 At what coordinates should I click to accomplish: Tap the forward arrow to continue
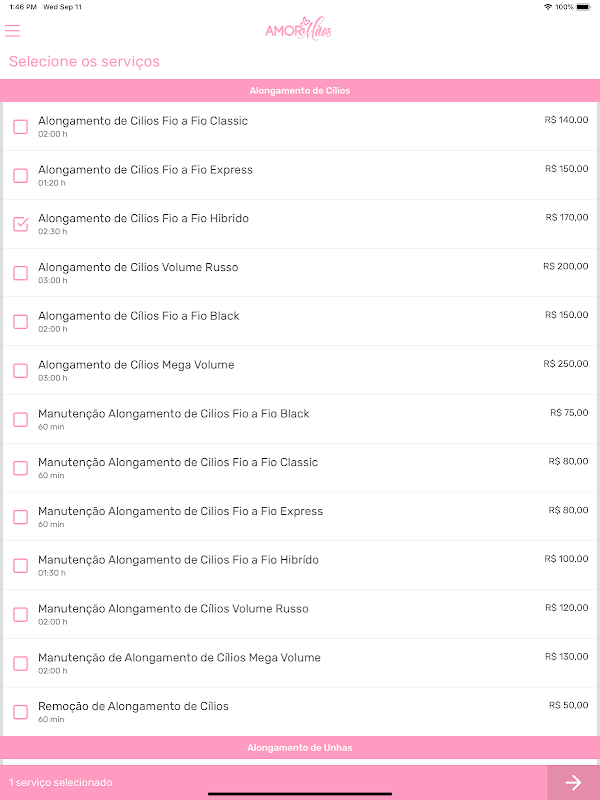tap(573, 782)
